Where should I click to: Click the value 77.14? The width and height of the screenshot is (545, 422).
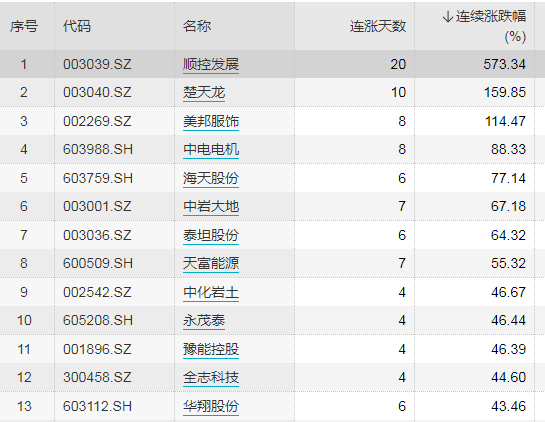tap(509, 178)
